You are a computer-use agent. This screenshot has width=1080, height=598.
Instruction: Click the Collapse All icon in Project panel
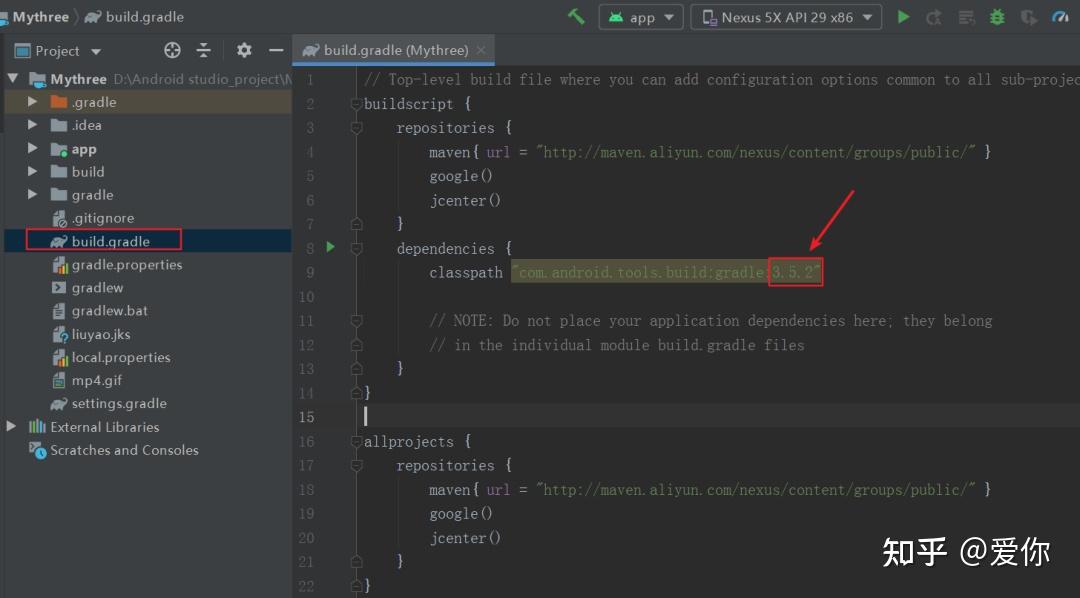click(203, 50)
